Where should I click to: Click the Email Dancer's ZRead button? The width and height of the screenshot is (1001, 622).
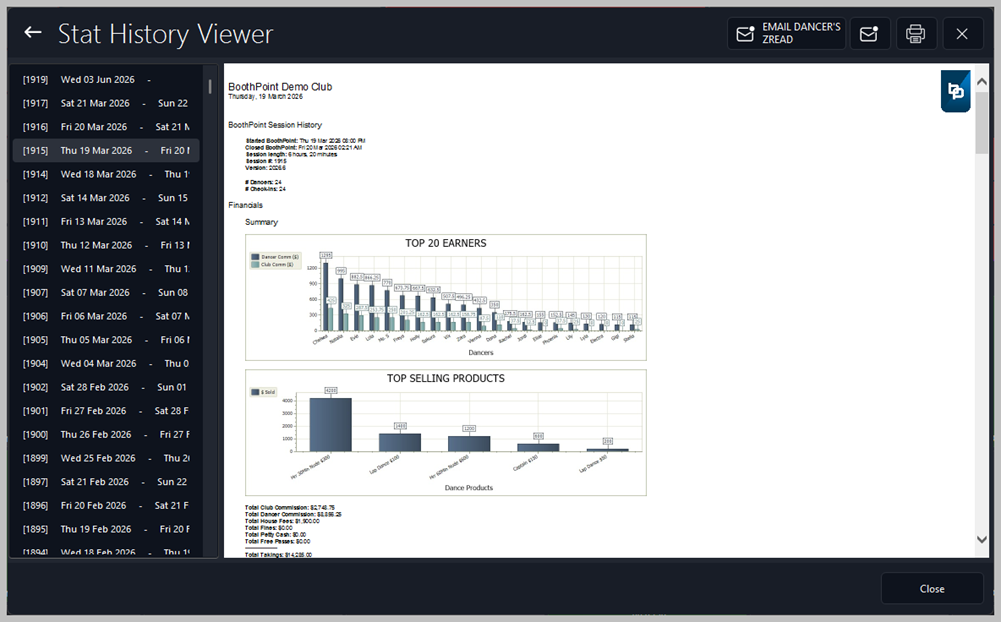[x=786, y=33]
